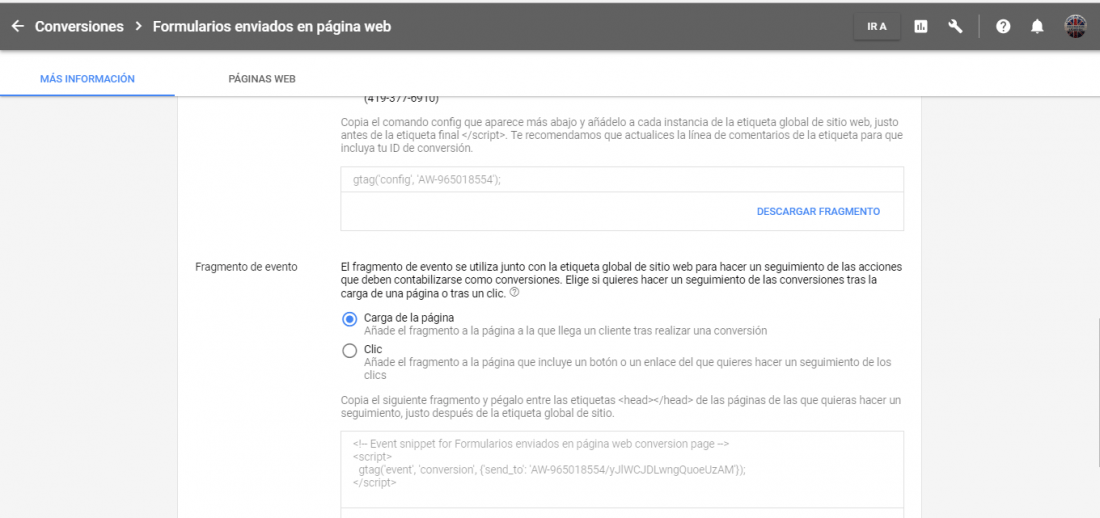Go to Conversiones breadcrumb

pos(79,27)
